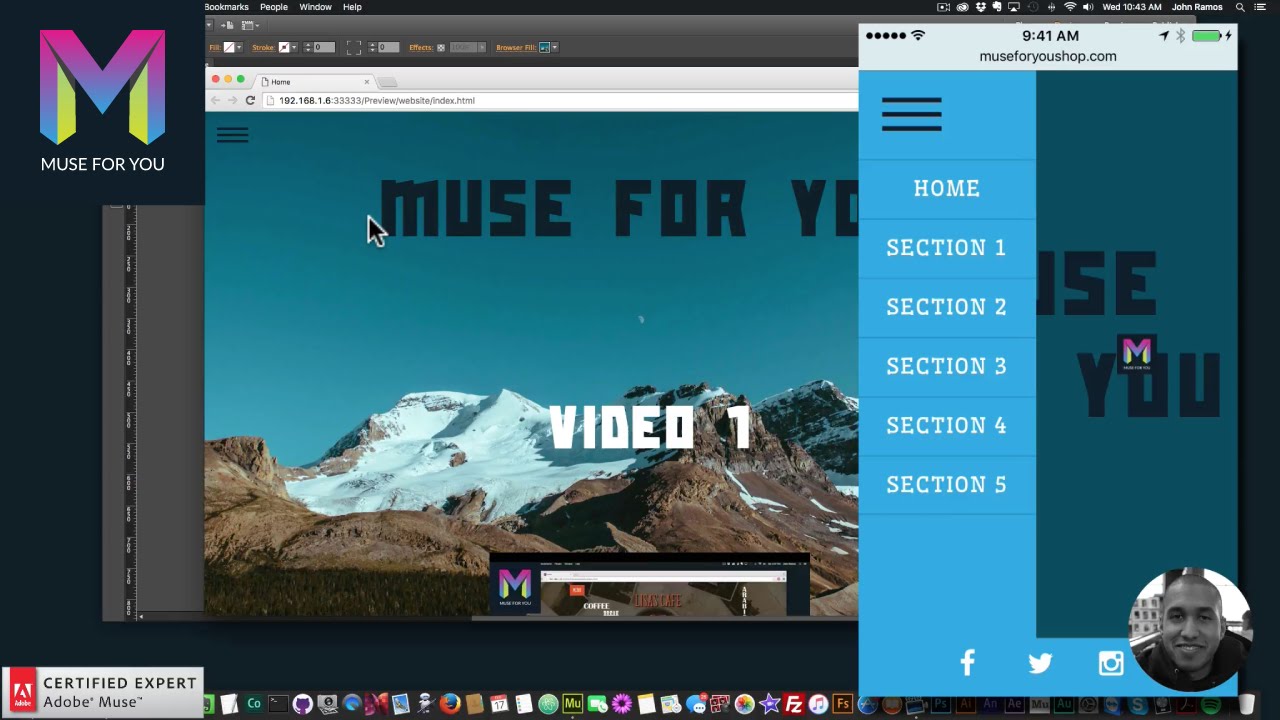Image resolution: width=1280 pixels, height=720 pixels.
Task: Open the Stroke label link in Muse
Action: point(263,47)
